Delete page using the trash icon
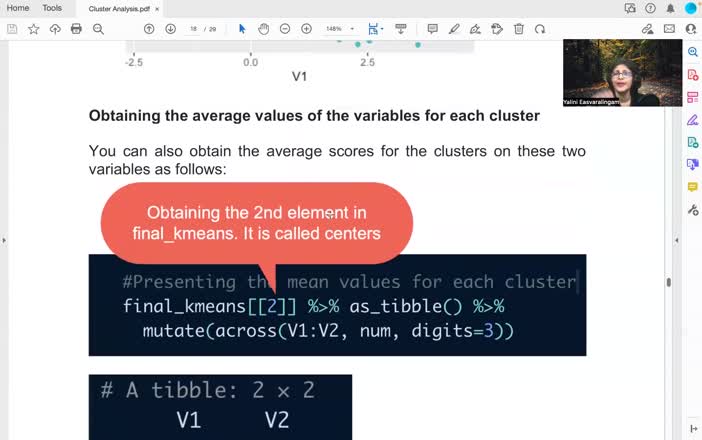702x440 pixels. (x=519, y=29)
